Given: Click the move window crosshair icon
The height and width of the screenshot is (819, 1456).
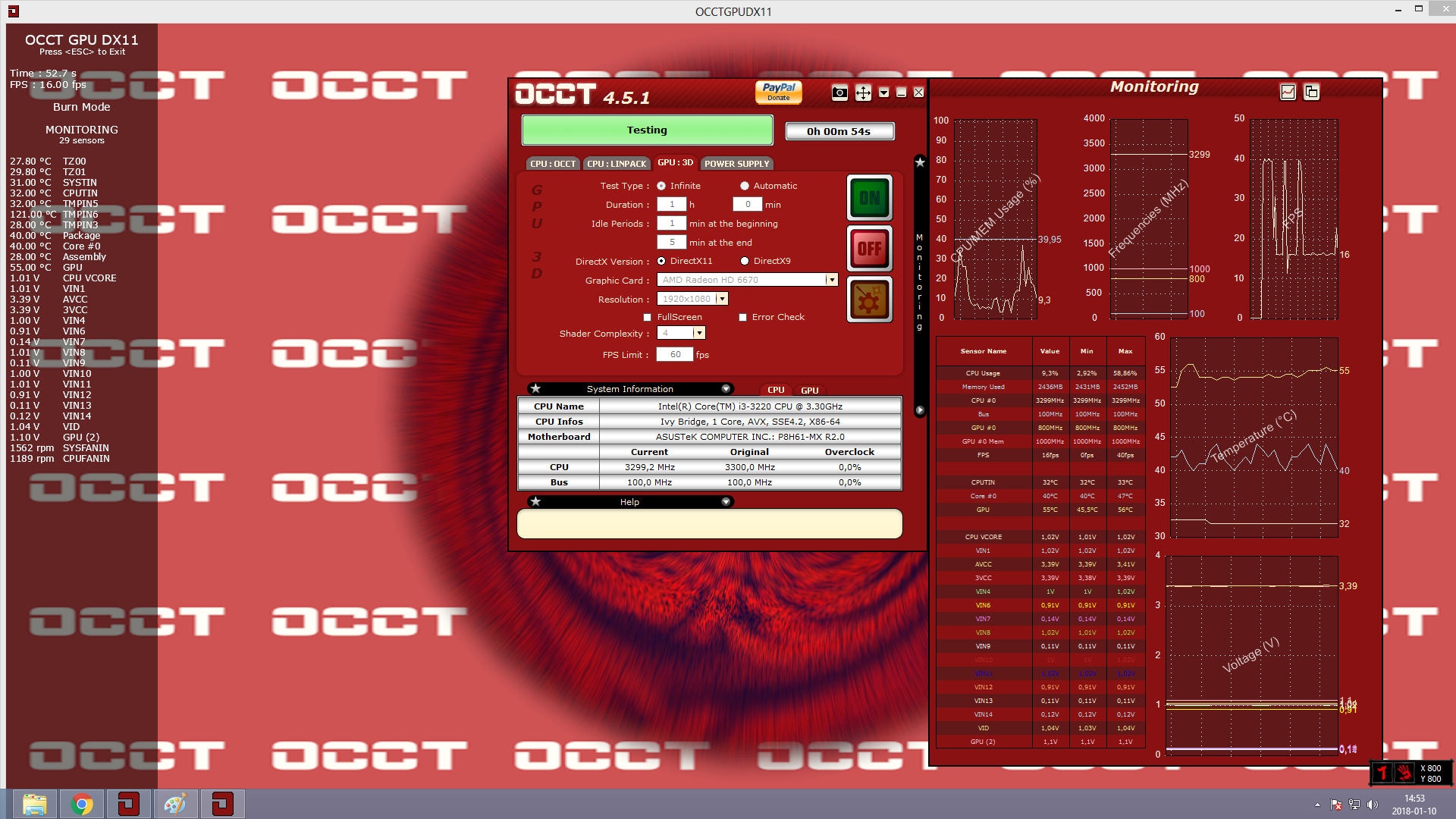Looking at the screenshot, I should [x=863, y=93].
